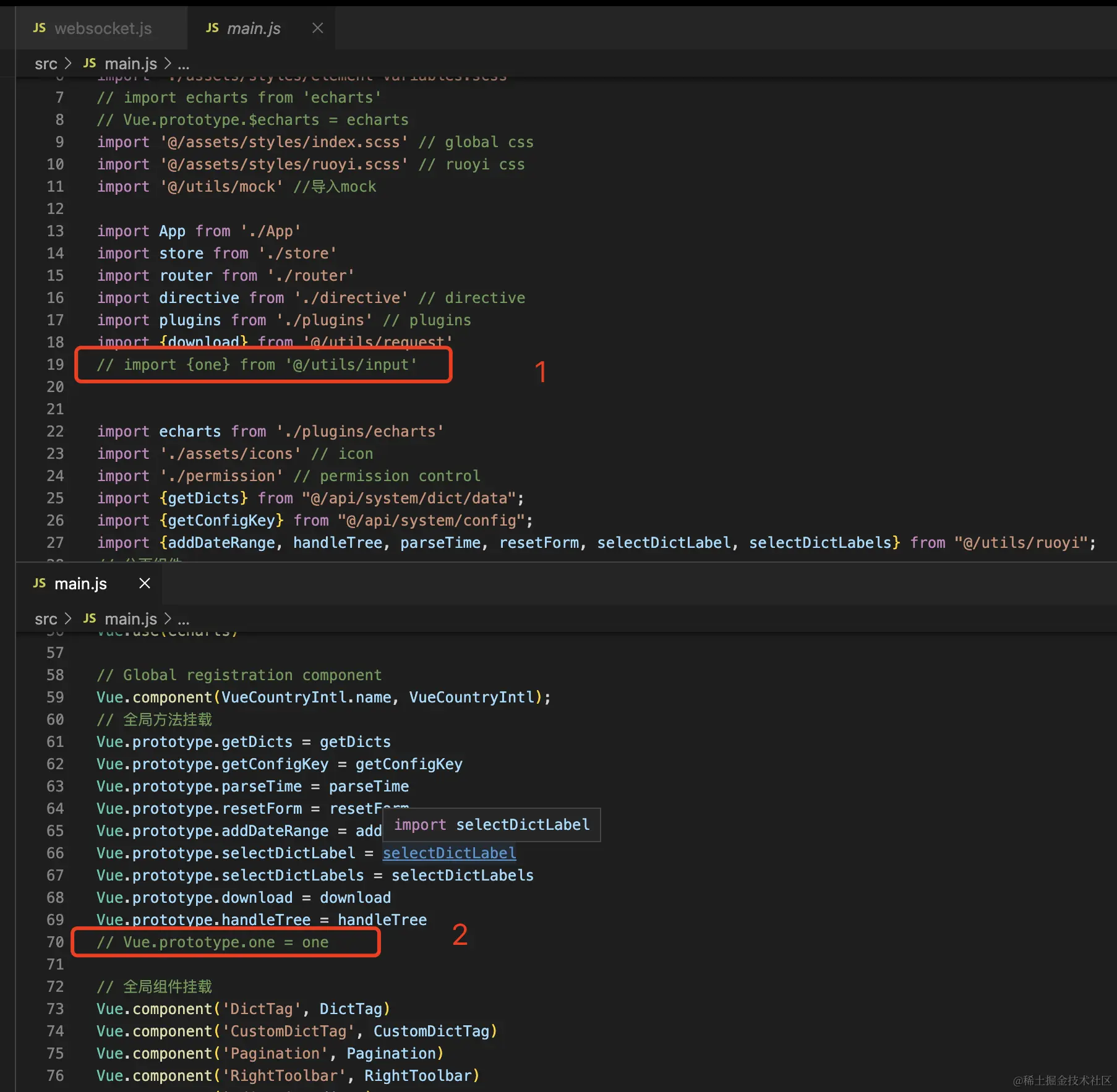The width and height of the screenshot is (1117, 1092).
Task: Select the main.js tab in the lower editor group
Action: [x=80, y=584]
